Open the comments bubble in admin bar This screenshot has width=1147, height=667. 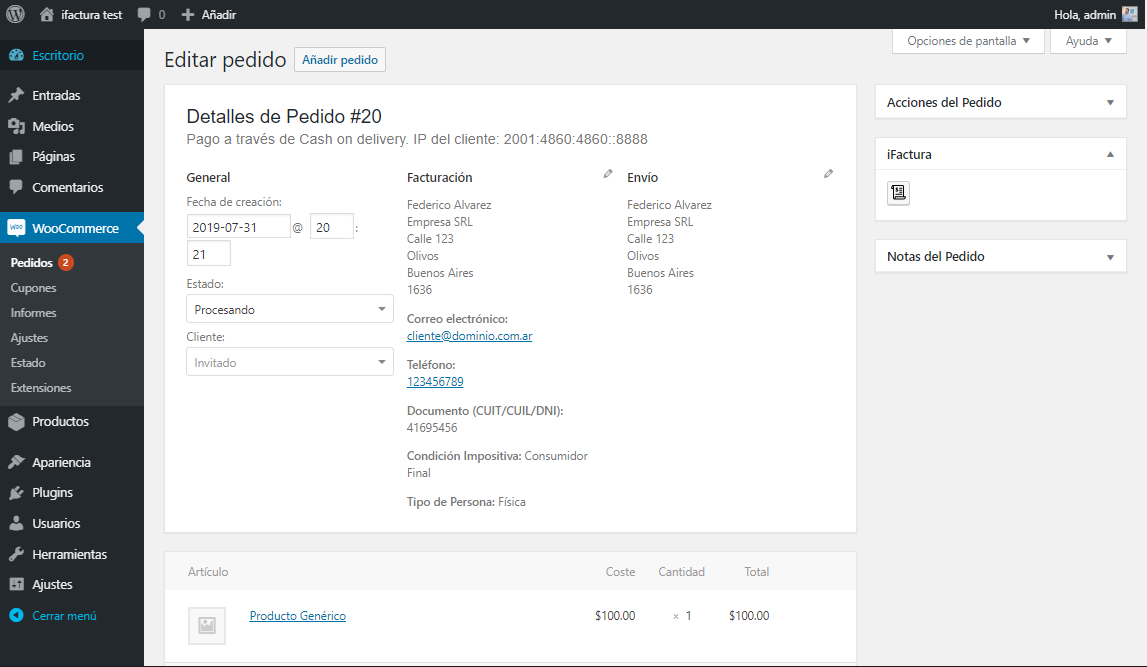click(151, 14)
